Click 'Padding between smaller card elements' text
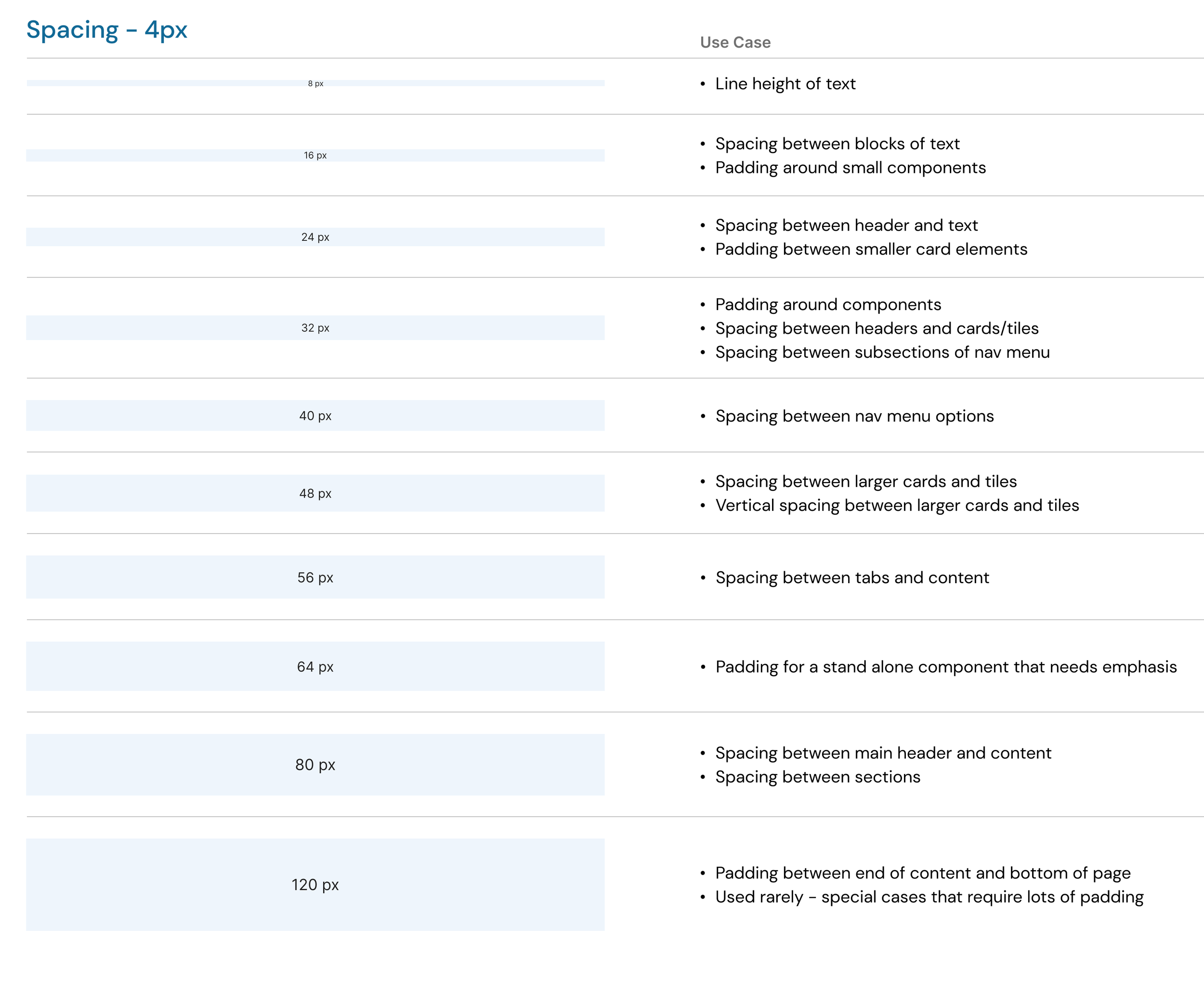This screenshot has width=1204, height=994. pyautogui.click(x=870, y=249)
